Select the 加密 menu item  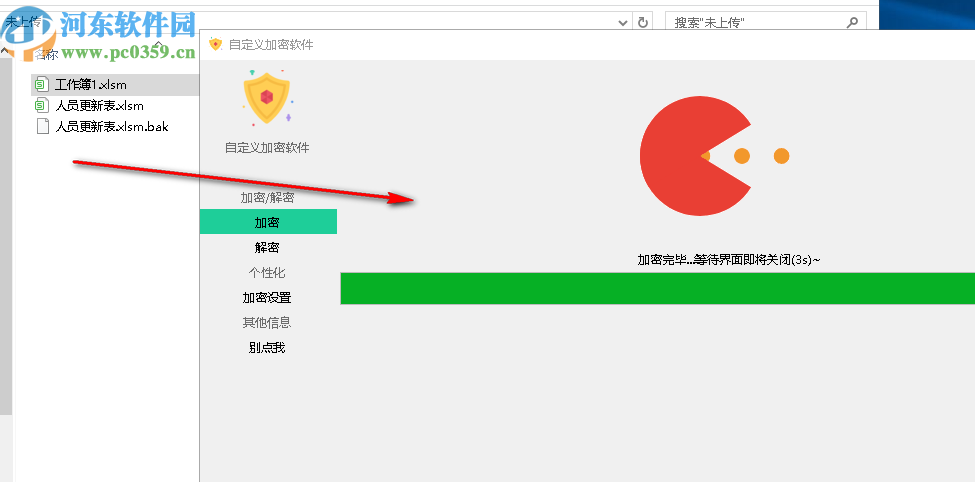[x=268, y=222]
